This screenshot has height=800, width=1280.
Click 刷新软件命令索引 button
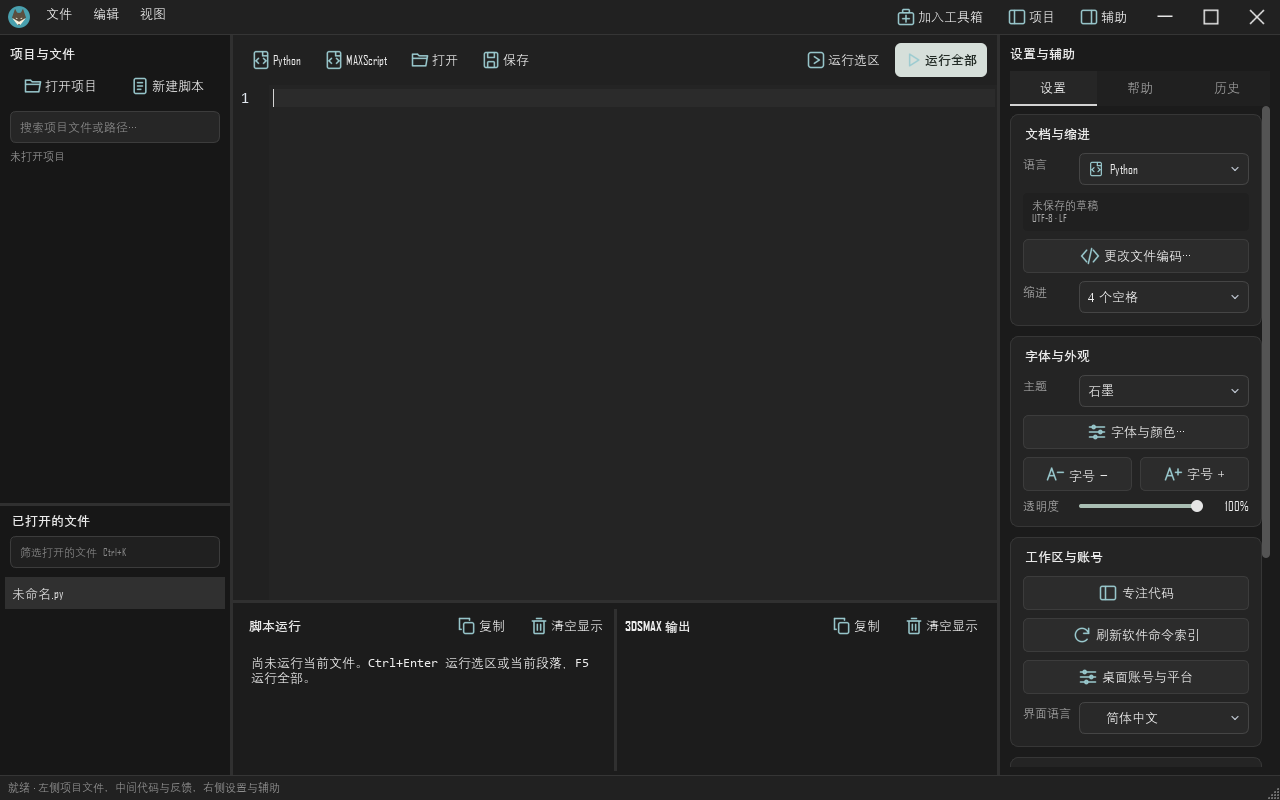1136,635
